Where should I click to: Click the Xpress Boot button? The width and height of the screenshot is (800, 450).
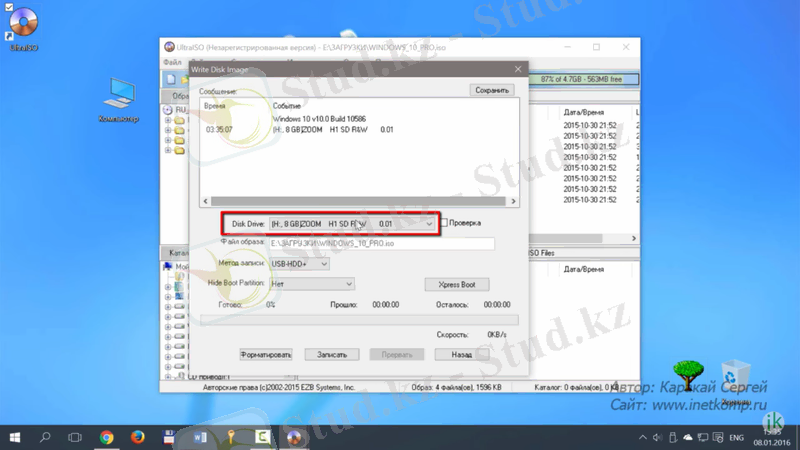pos(457,285)
